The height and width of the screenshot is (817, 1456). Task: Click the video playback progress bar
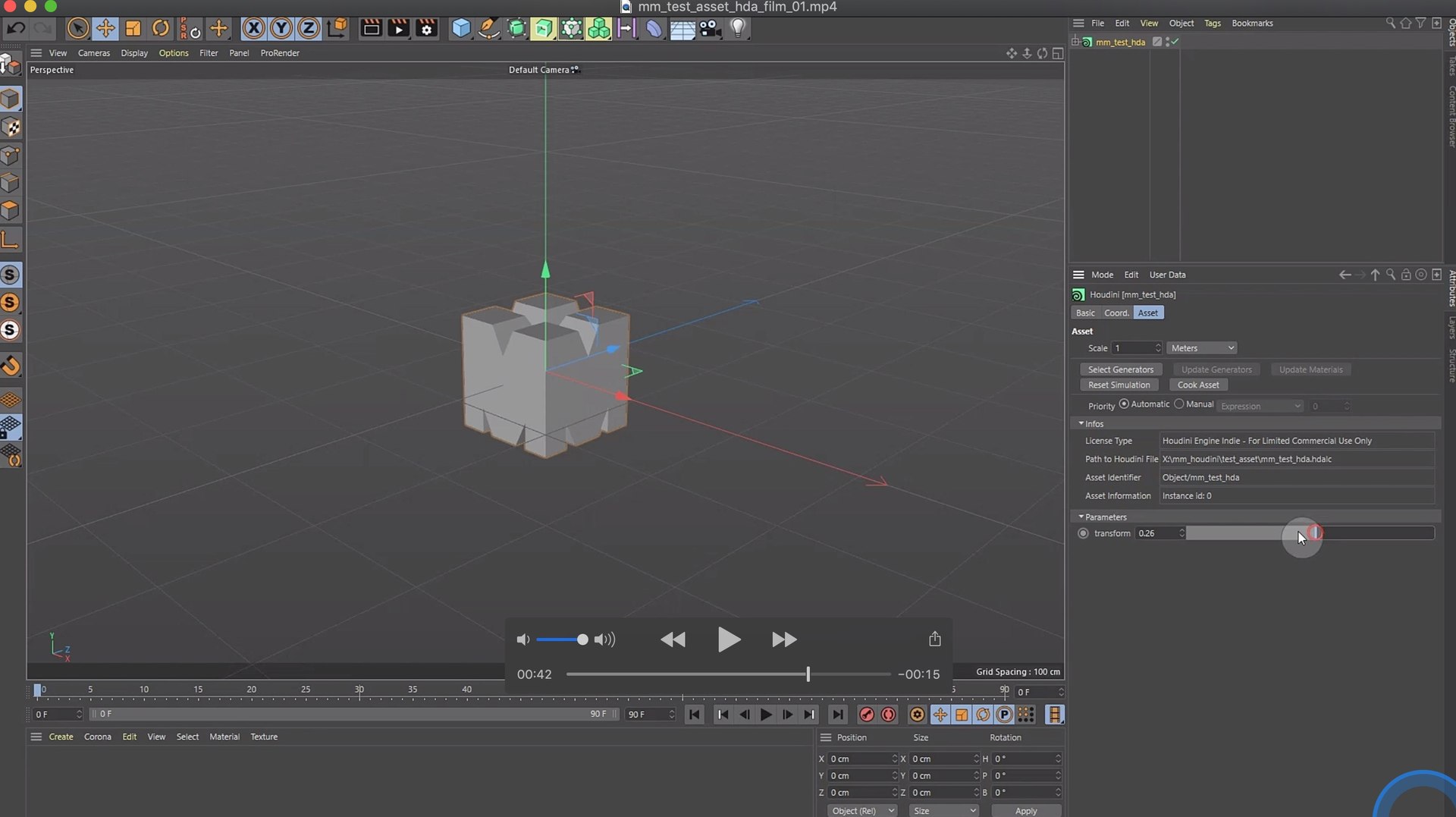click(x=728, y=674)
